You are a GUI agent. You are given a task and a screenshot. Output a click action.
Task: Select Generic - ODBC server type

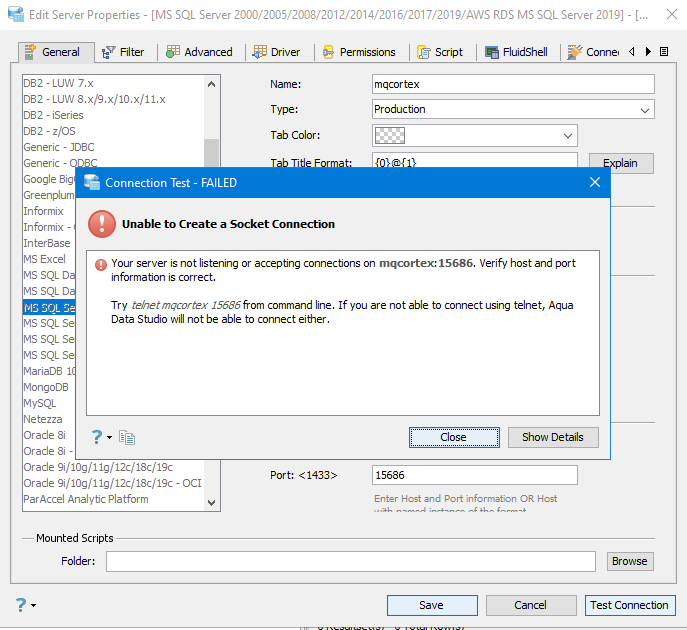pos(113,163)
